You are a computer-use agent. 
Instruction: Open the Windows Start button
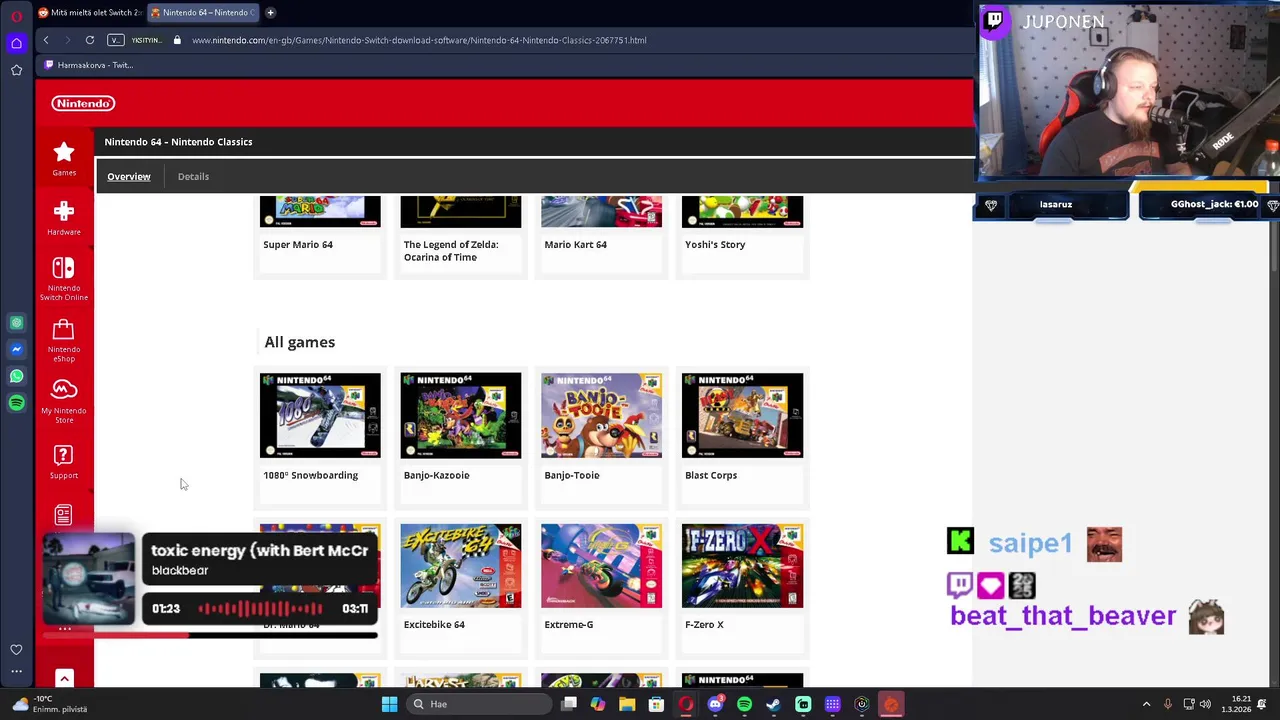click(x=389, y=704)
